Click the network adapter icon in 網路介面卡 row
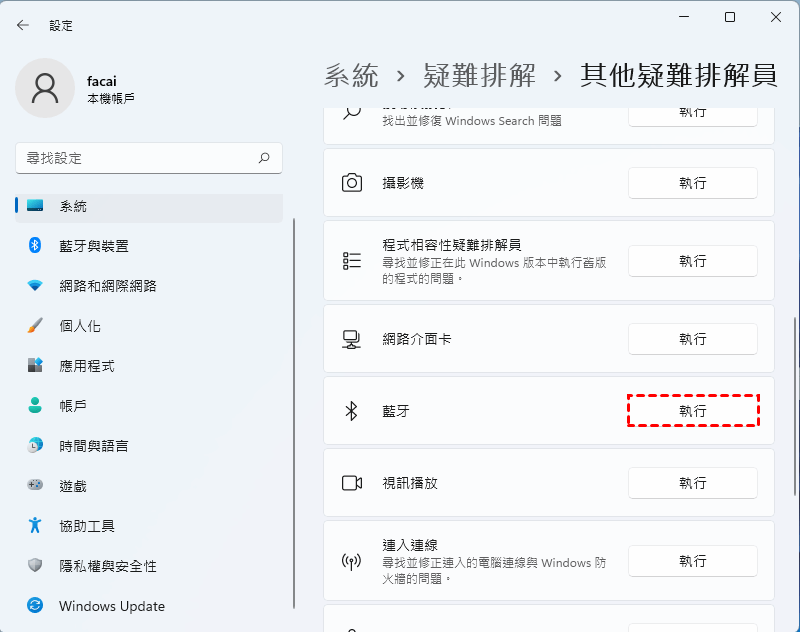The image size is (800, 632). (352, 339)
